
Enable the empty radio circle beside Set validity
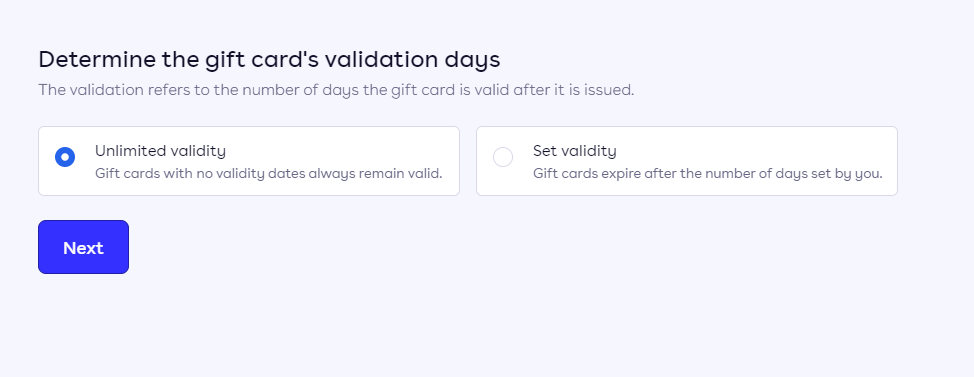[x=503, y=157]
